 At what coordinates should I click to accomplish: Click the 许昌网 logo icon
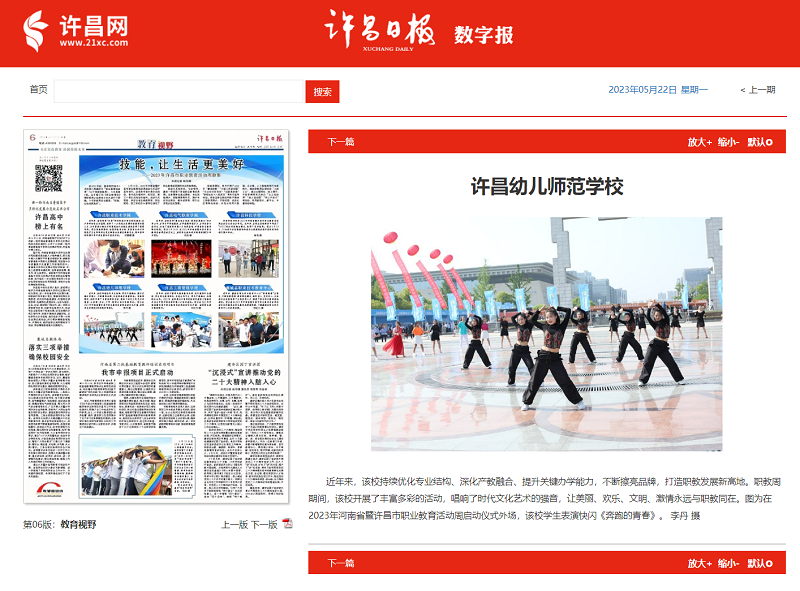(36, 32)
